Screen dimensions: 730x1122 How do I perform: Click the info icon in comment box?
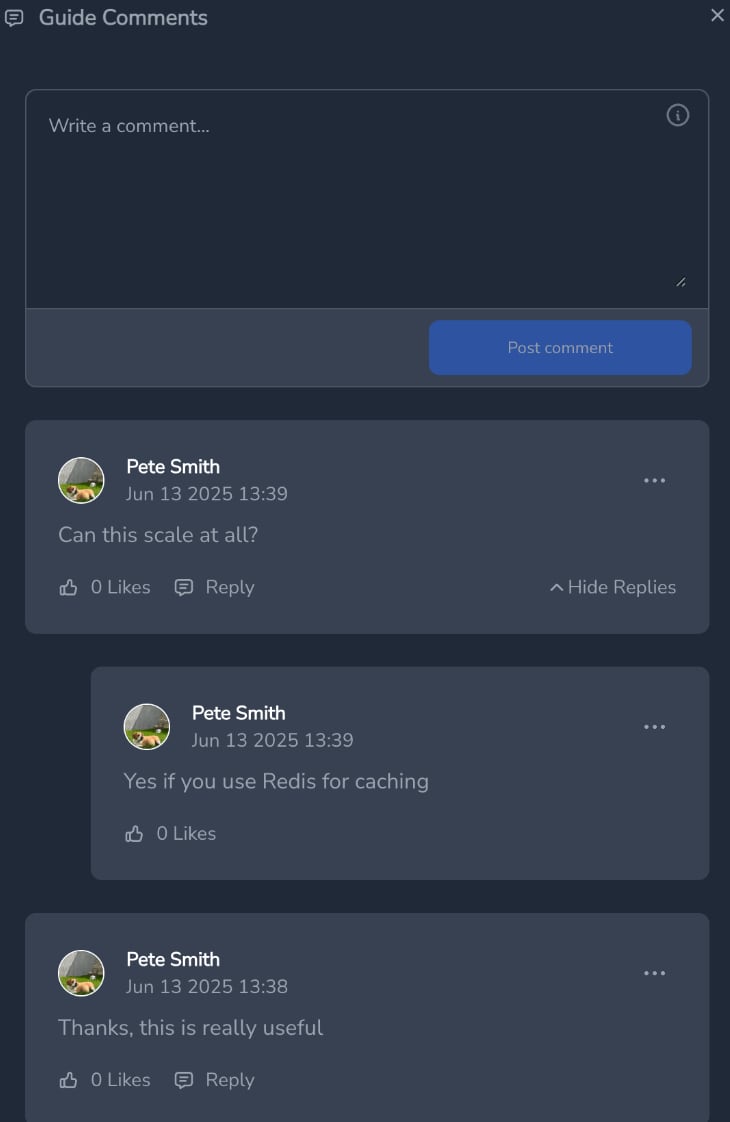click(x=677, y=115)
